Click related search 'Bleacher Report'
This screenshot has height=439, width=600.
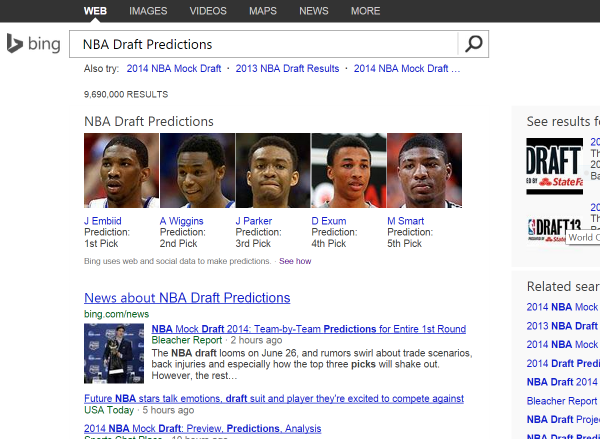click(x=563, y=401)
